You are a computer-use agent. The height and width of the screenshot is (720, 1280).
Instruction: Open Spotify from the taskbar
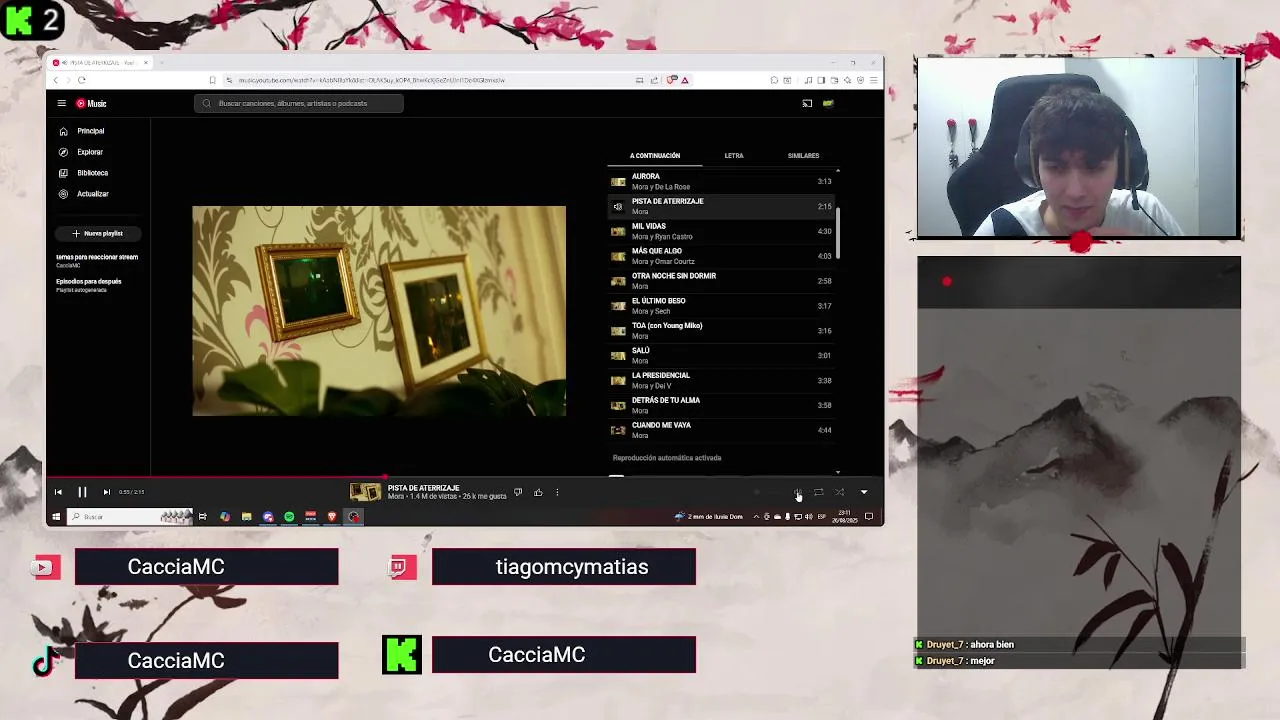click(289, 517)
